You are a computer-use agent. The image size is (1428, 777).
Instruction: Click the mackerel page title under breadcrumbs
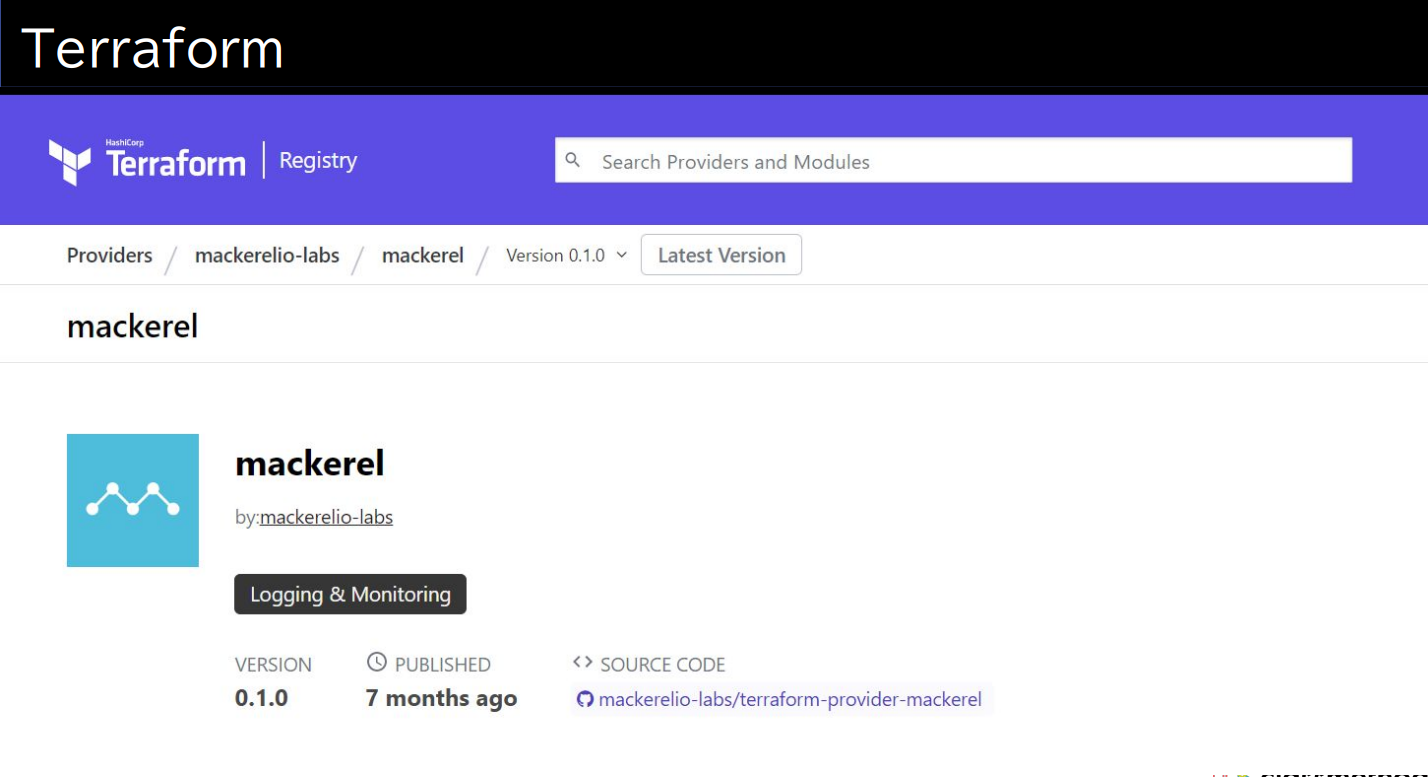133,326
